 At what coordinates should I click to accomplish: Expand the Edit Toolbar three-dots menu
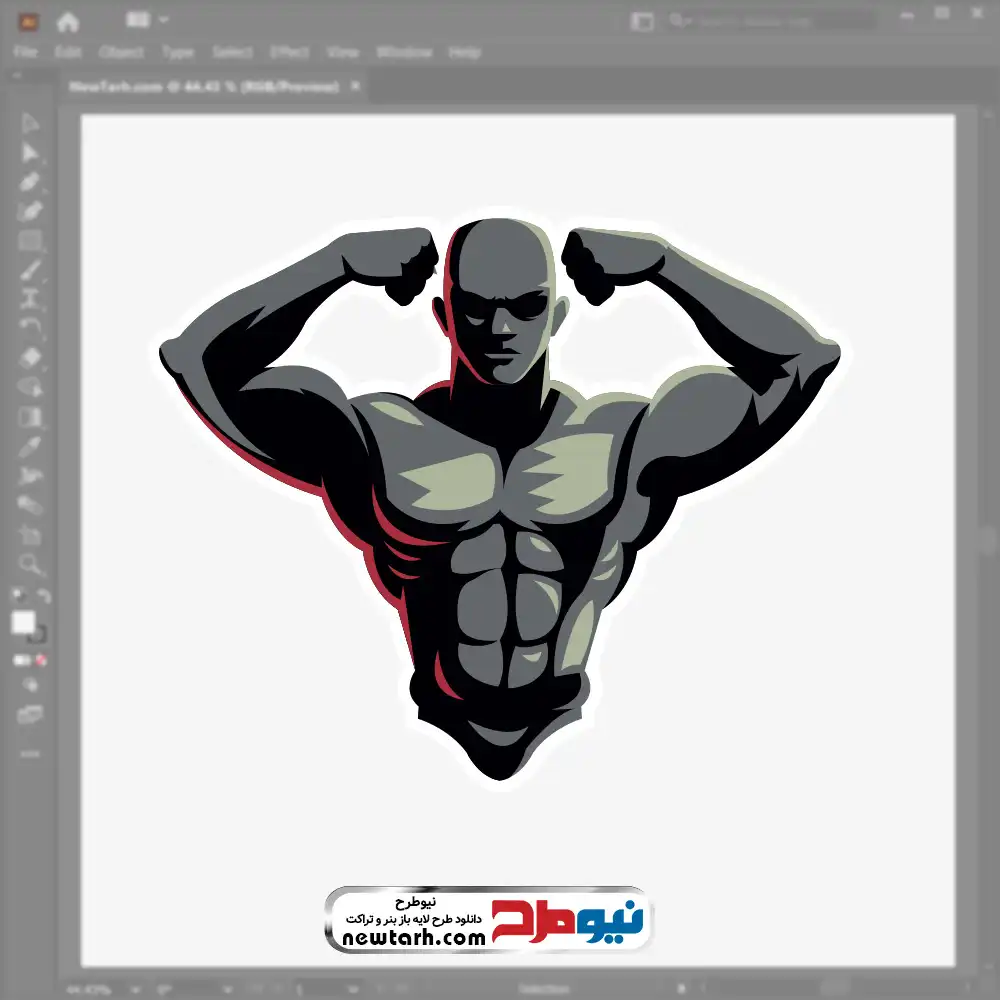pyautogui.click(x=30, y=752)
